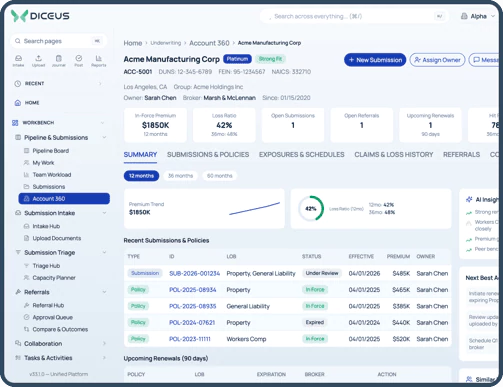503x387 pixels.
Task: Open POL-2023-11111 policy link
Action: [190, 339]
